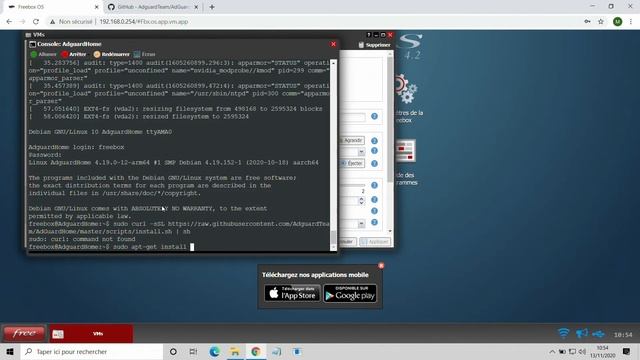This screenshot has width=640, height=360.
Task: Open the dropdown below the Agrandir button
Action: tap(361, 152)
